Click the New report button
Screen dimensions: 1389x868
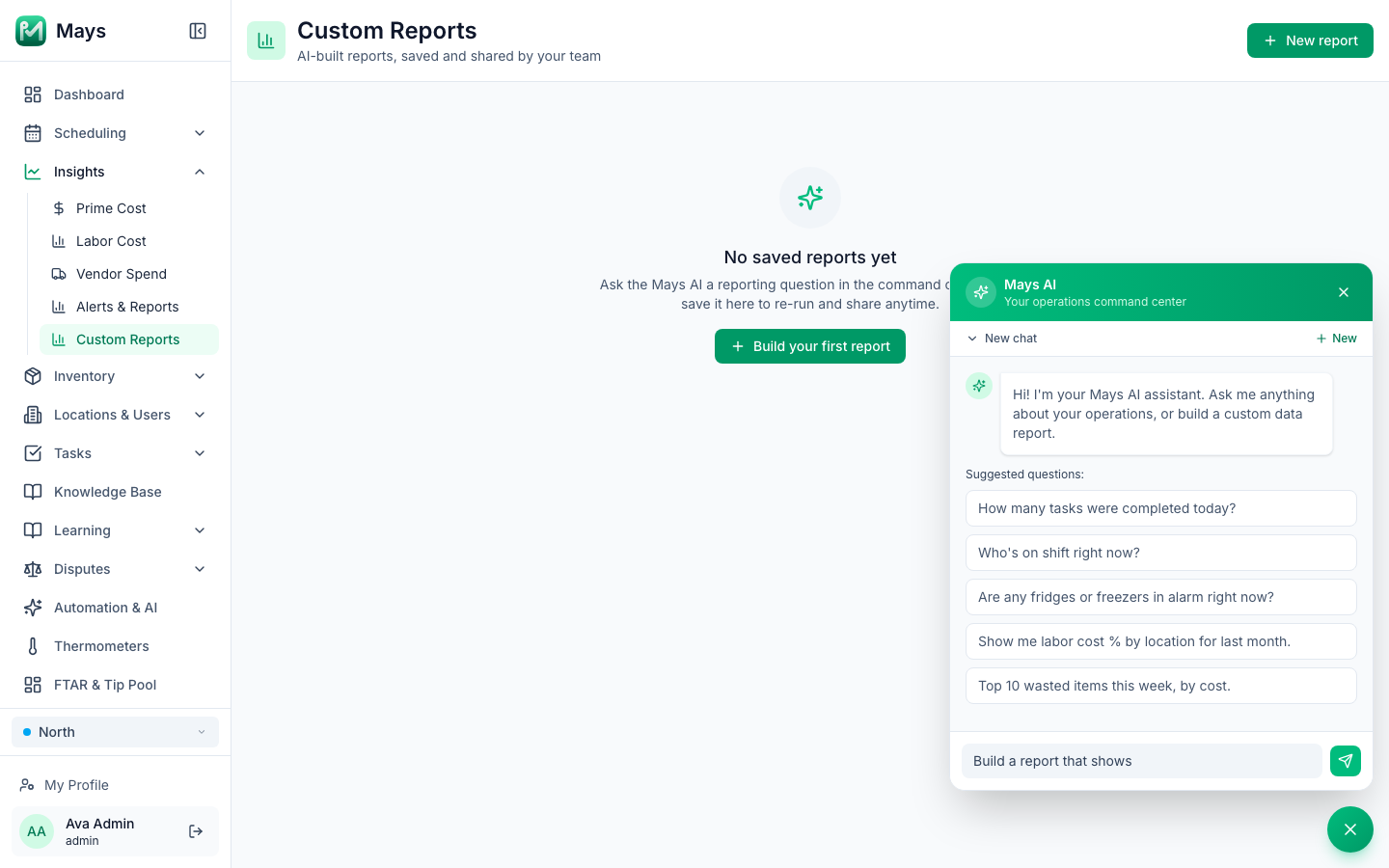[x=1310, y=41]
